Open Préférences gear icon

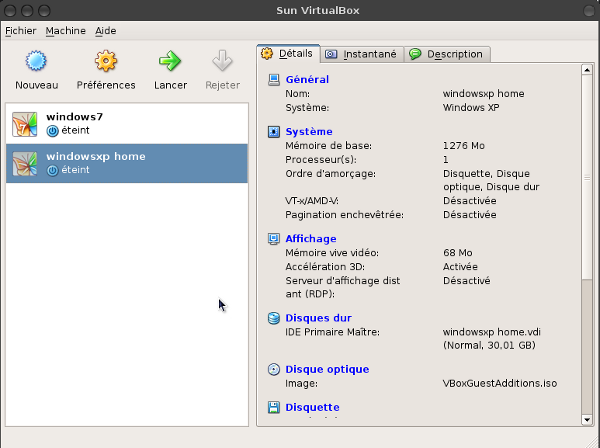tap(106, 62)
